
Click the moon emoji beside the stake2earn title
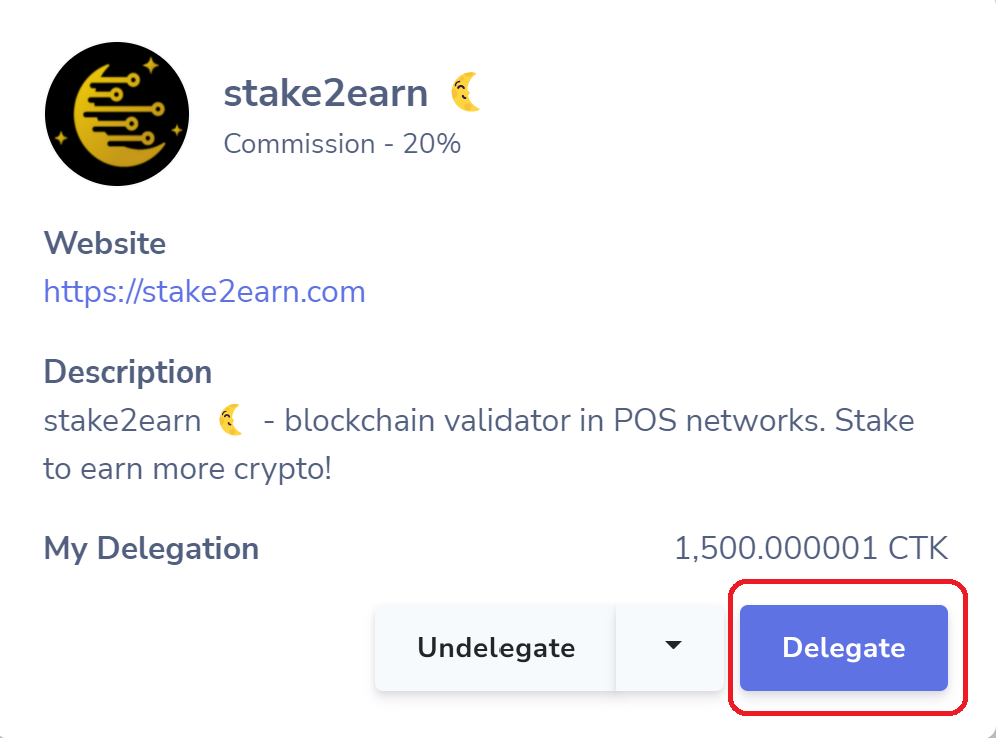466,93
